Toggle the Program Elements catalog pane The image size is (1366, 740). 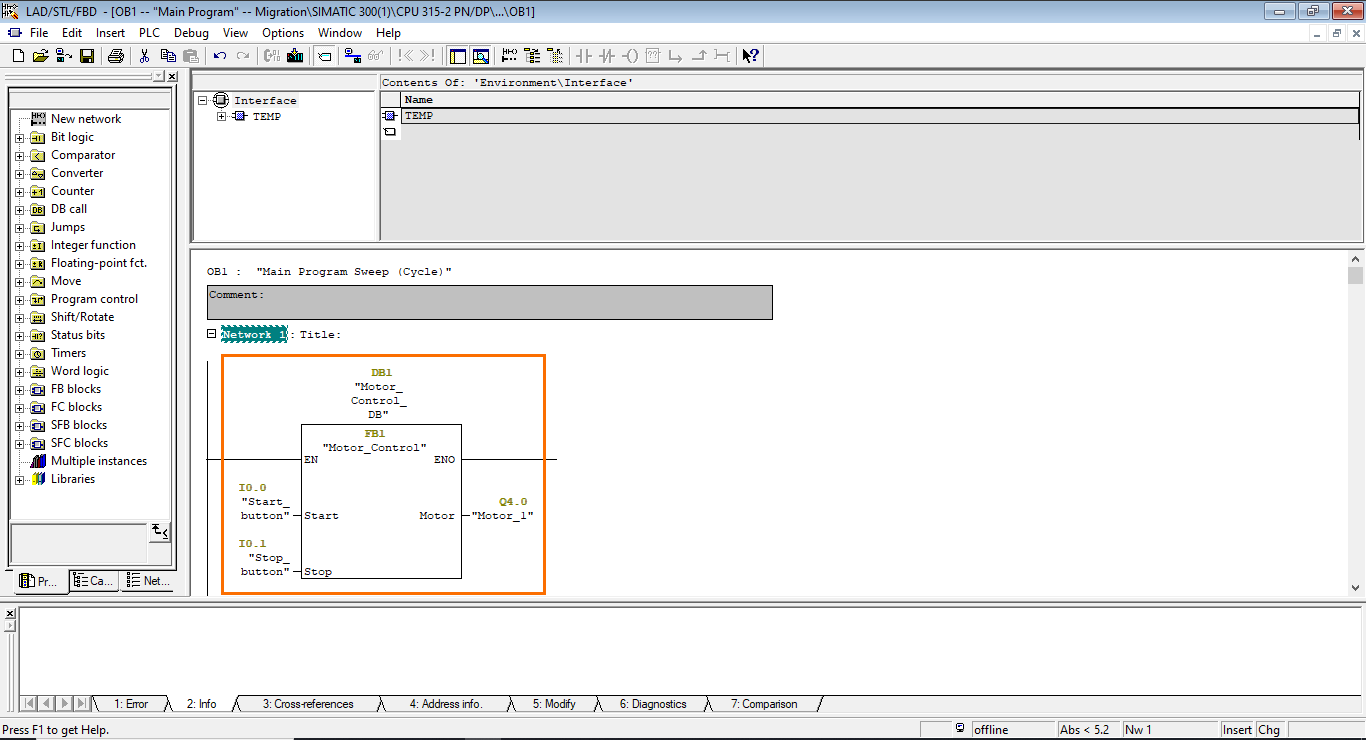point(457,56)
